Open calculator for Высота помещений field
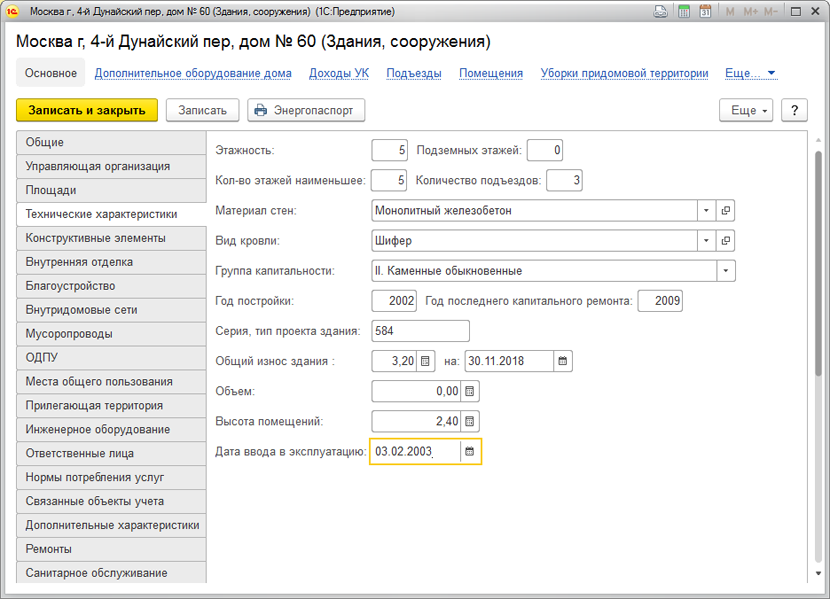The height and width of the screenshot is (599, 830). [470, 421]
